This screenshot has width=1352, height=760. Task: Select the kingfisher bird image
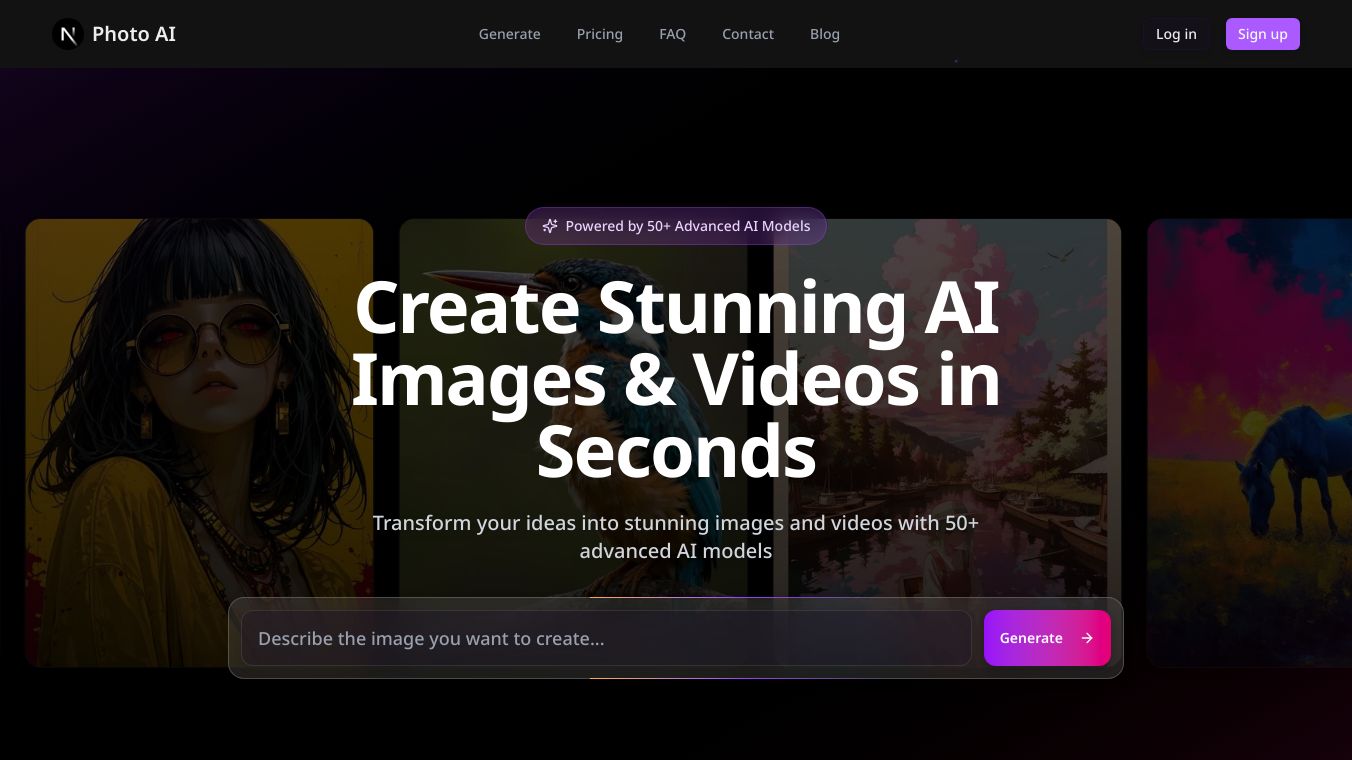pos(573,443)
